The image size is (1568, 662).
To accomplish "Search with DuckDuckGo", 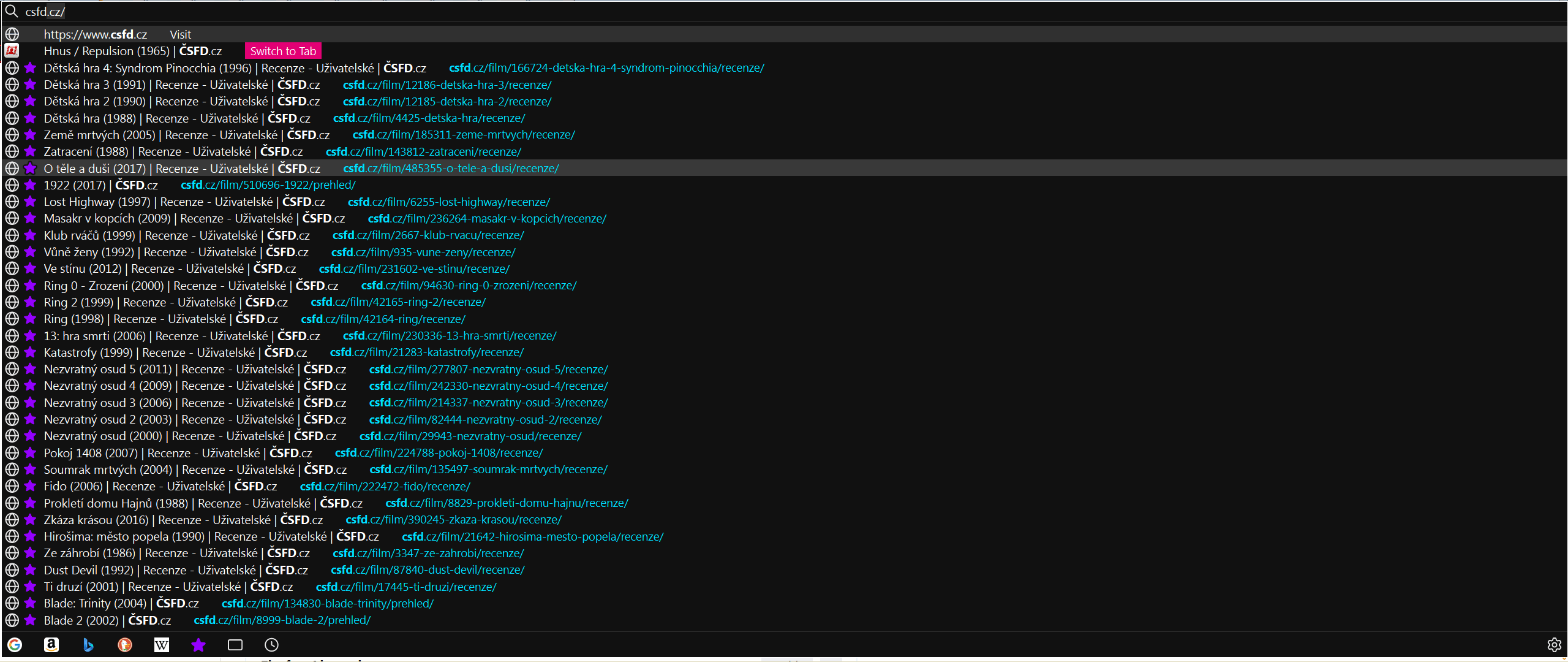I will [125, 645].
